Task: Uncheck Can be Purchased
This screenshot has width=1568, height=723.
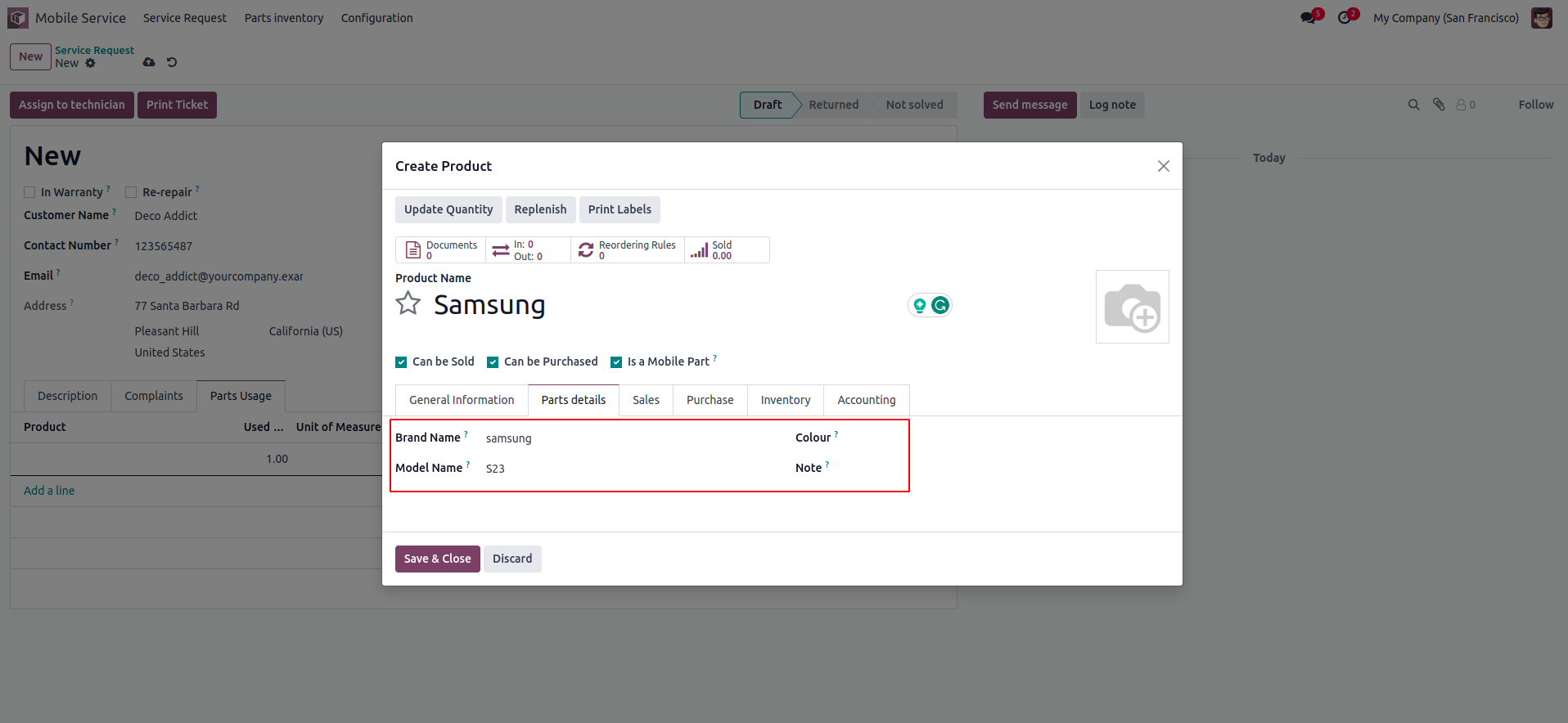Action: pos(493,361)
